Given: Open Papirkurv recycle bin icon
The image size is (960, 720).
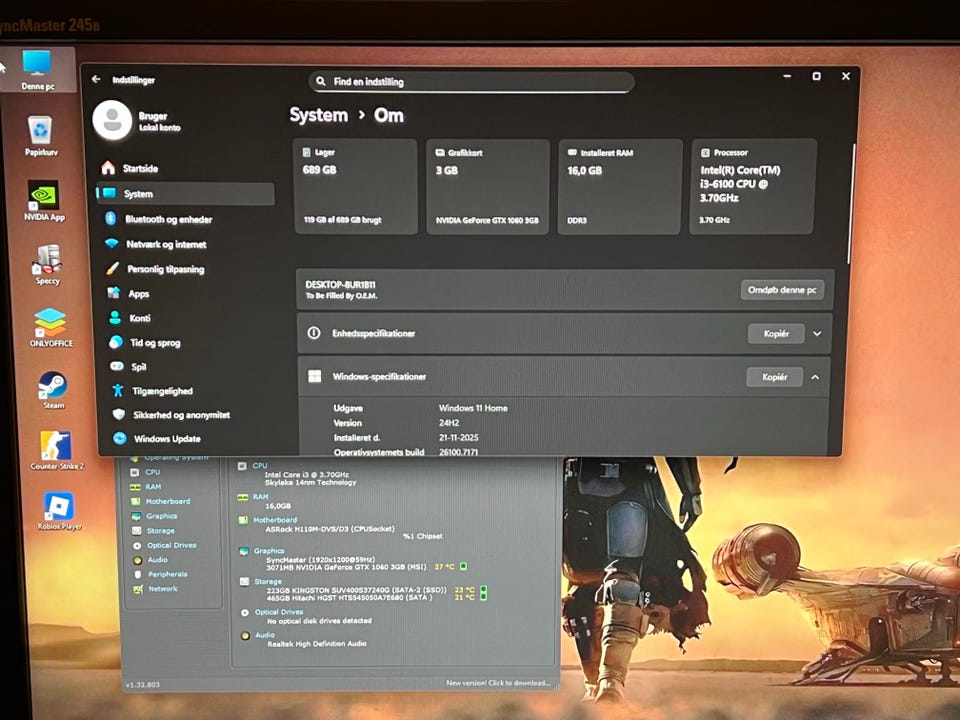Looking at the screenshot, I should click(40, 131).
